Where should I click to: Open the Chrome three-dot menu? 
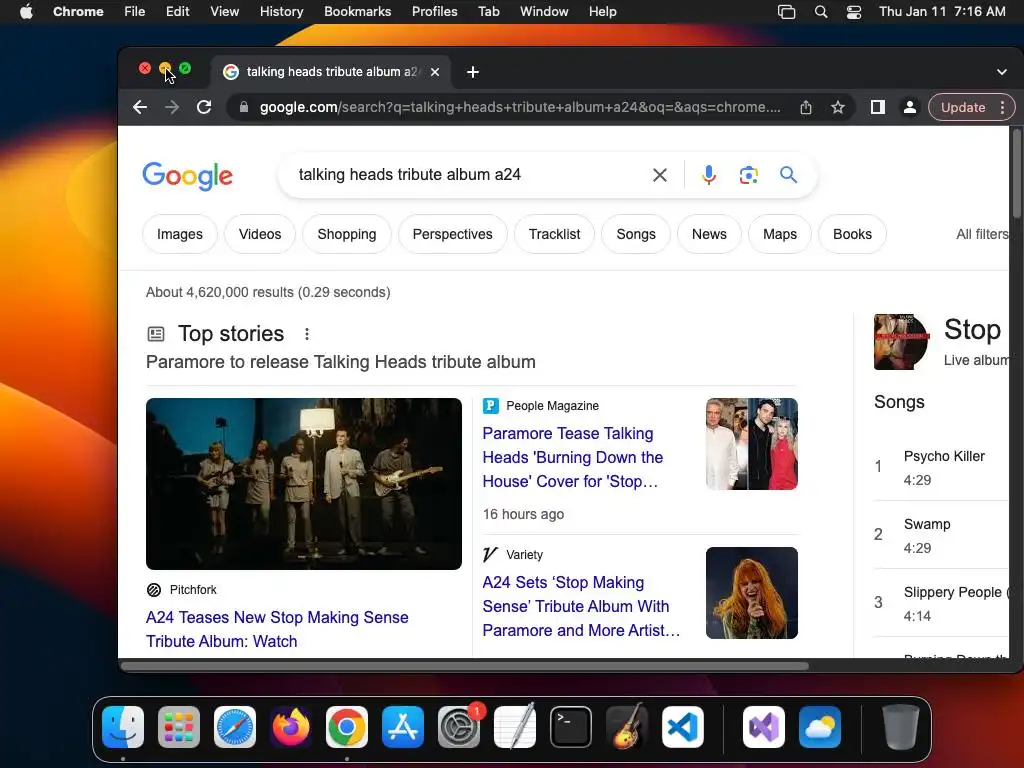pyautogui.click(x=1002, y=107)
